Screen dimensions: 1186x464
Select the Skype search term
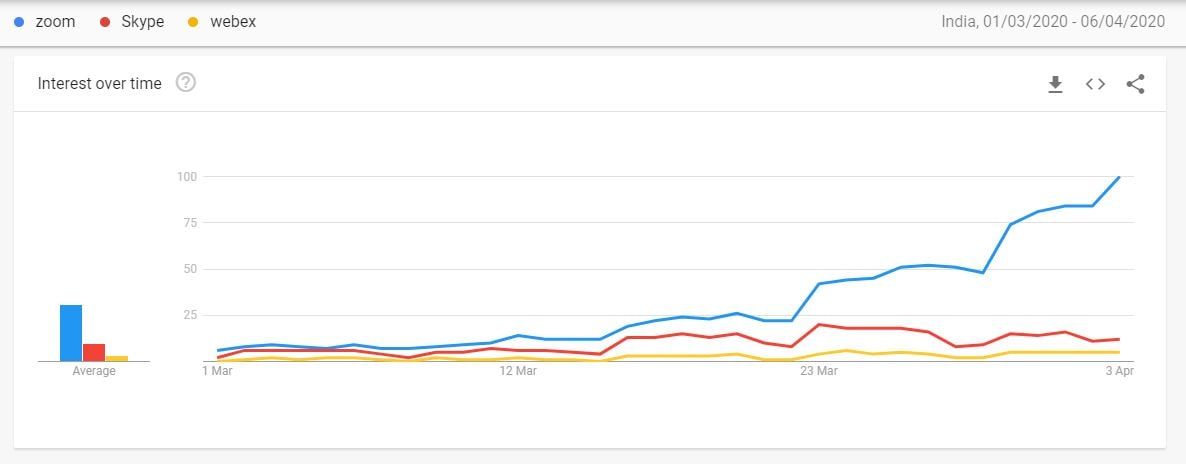[142, 22]
